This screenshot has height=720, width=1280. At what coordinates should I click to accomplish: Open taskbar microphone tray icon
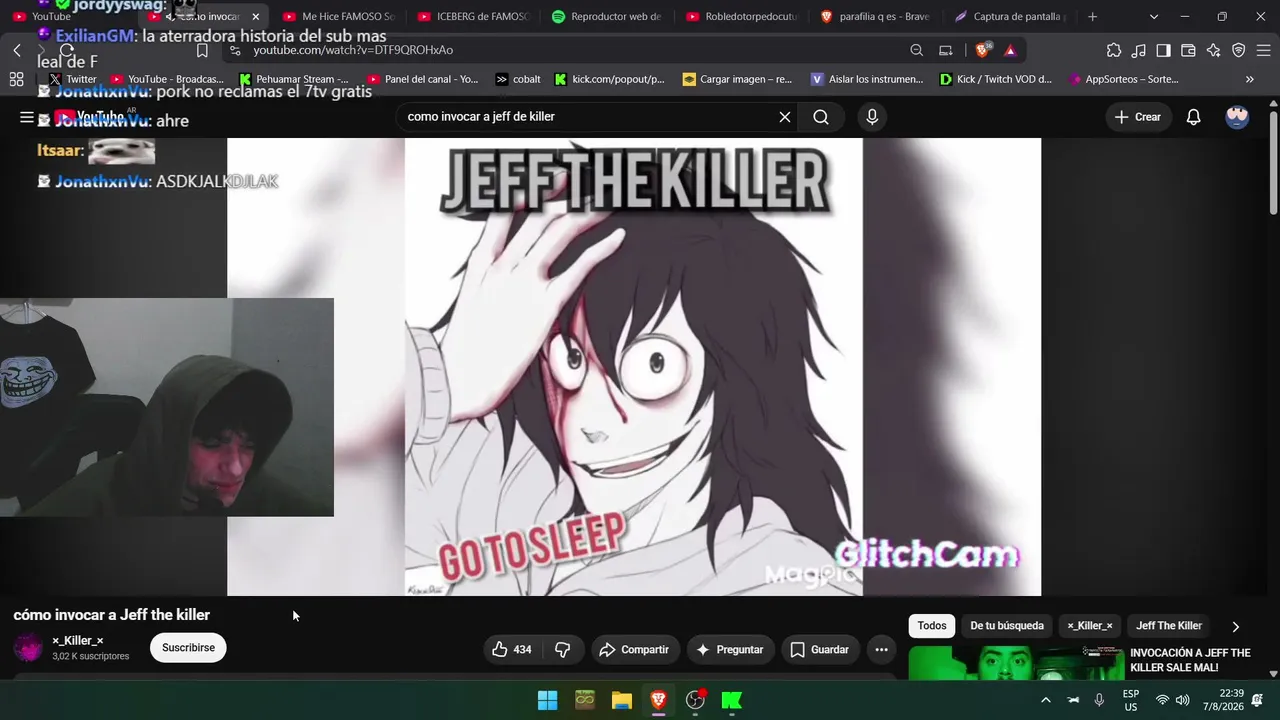[x=1099, y=700]
